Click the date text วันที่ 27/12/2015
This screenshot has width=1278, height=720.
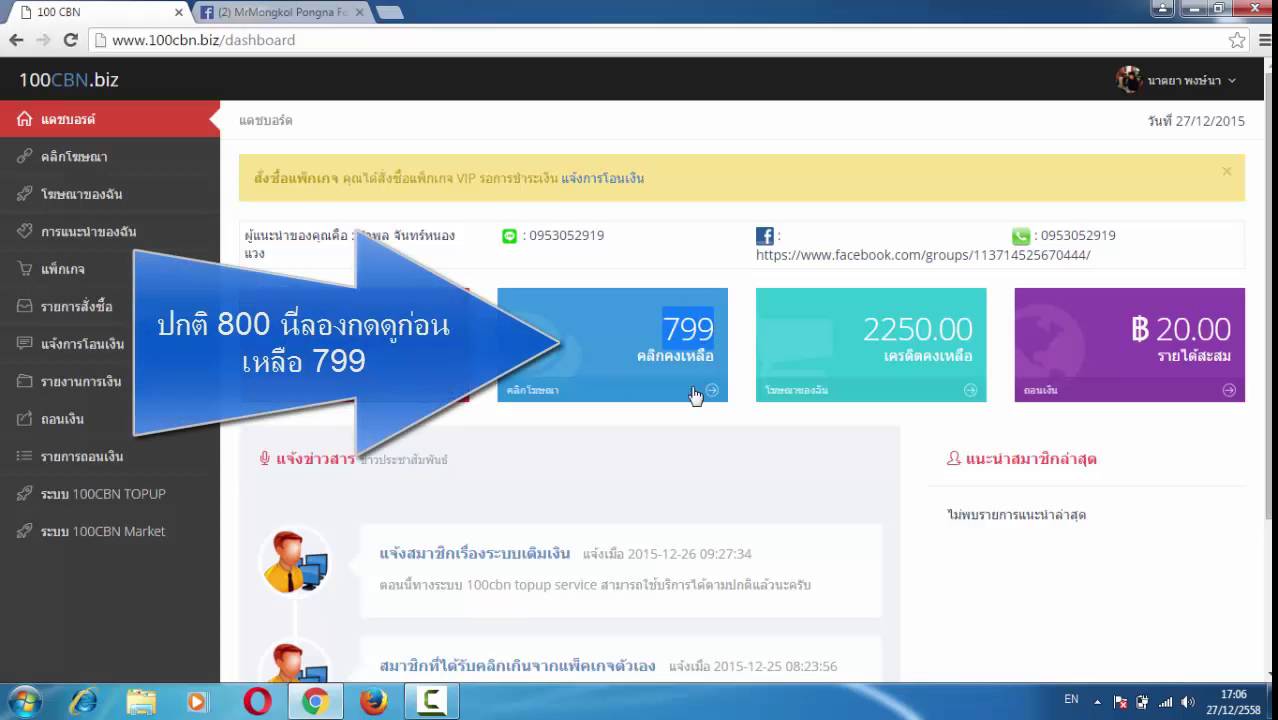(1196, 121)
